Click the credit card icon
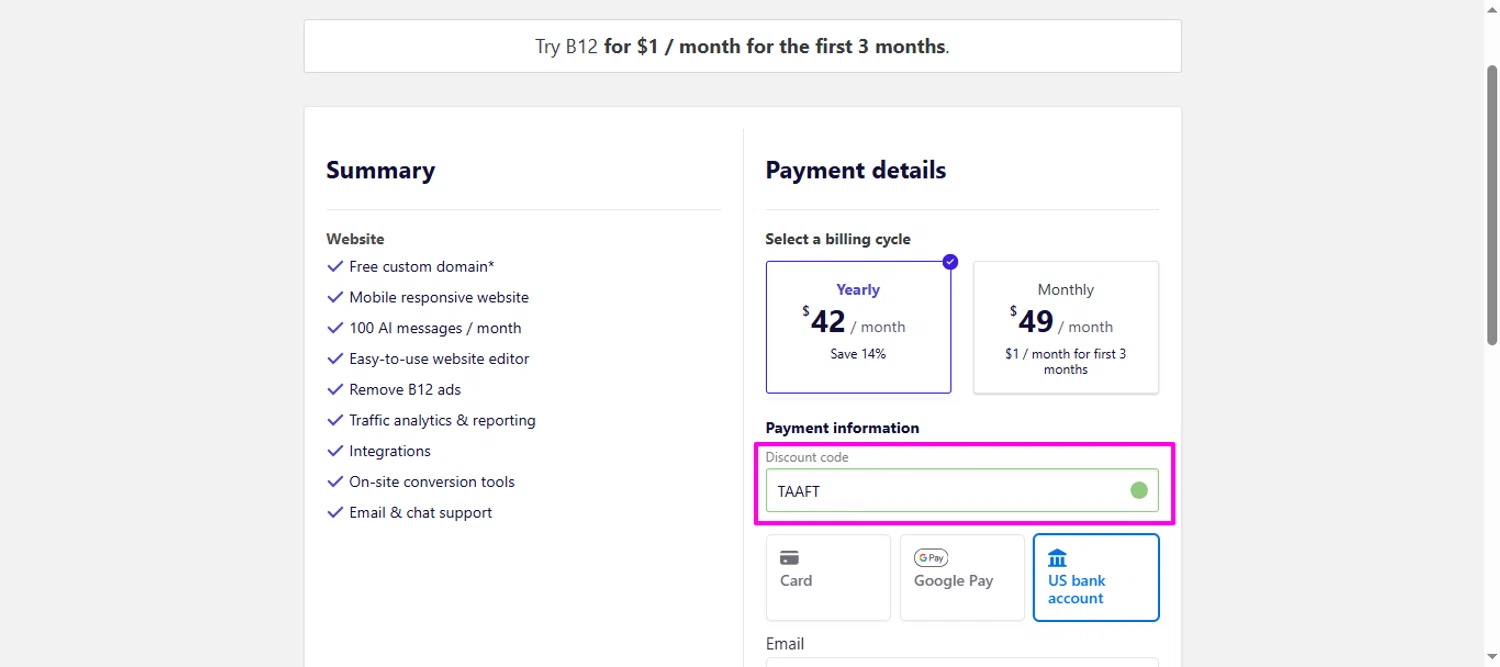The image size is (1500, 667). [x=789, y=558]
